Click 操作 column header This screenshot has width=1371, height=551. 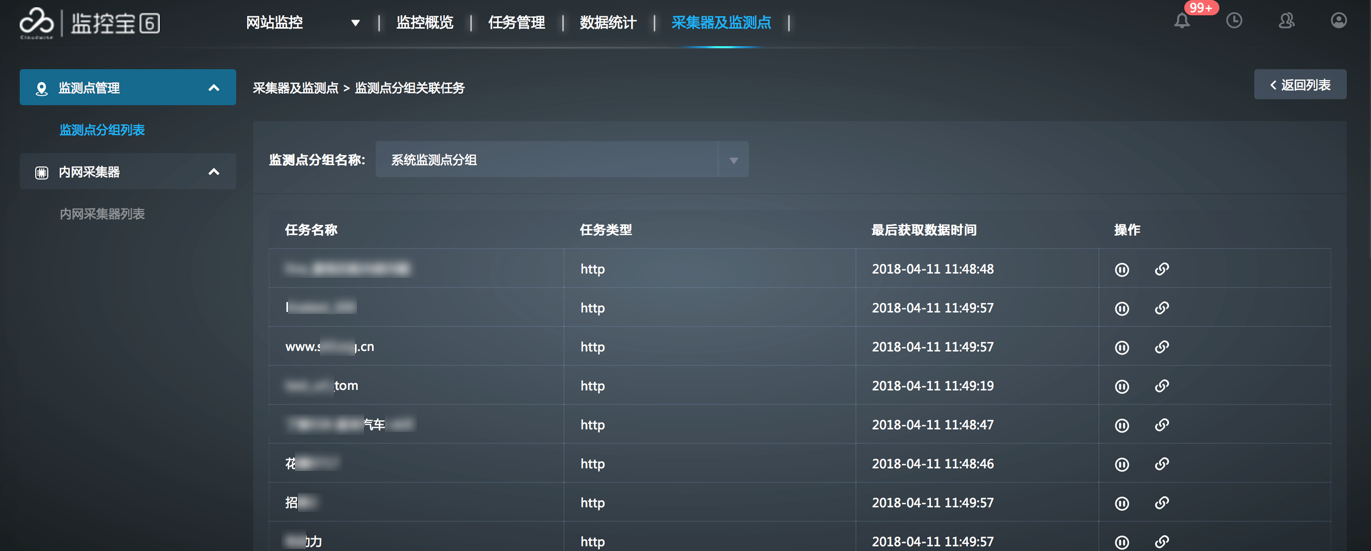(1127, 230)
